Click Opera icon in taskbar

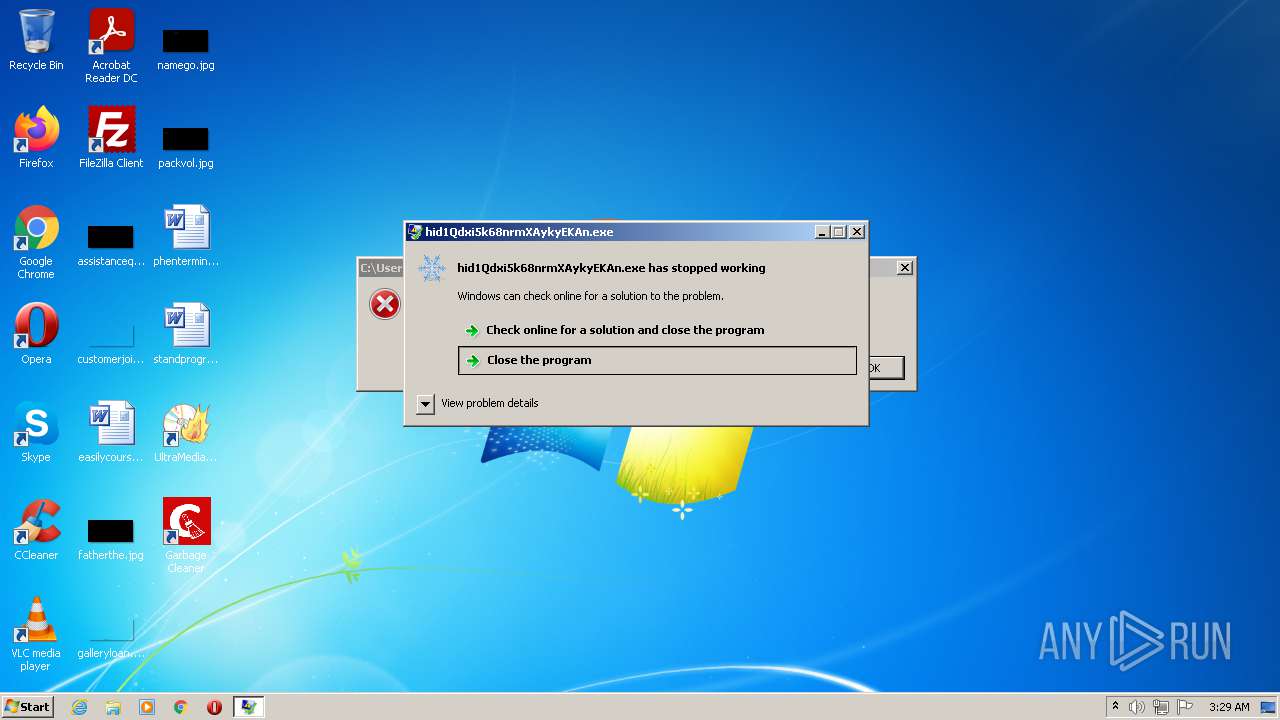tap(214, 707)
